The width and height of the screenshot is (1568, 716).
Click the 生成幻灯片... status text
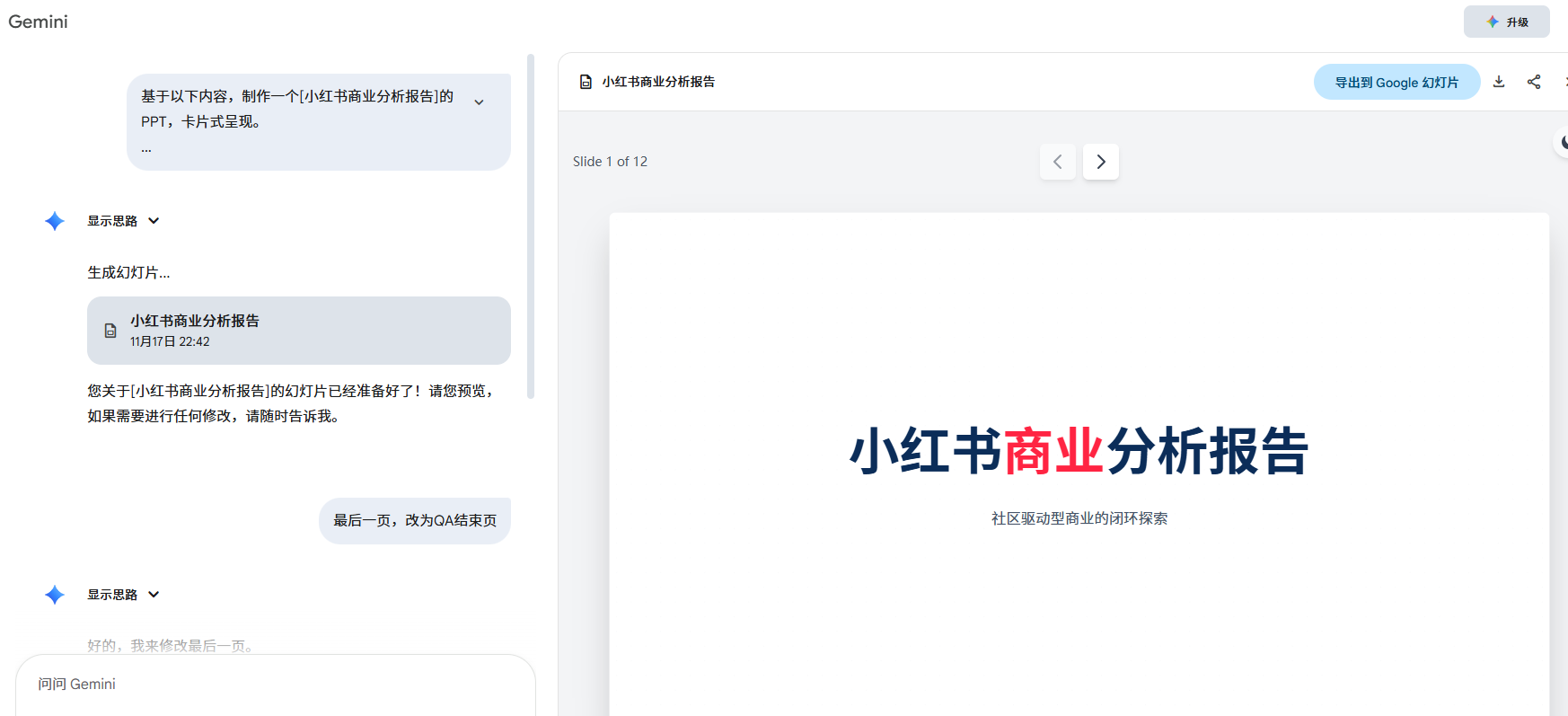(x=128, y=272)
